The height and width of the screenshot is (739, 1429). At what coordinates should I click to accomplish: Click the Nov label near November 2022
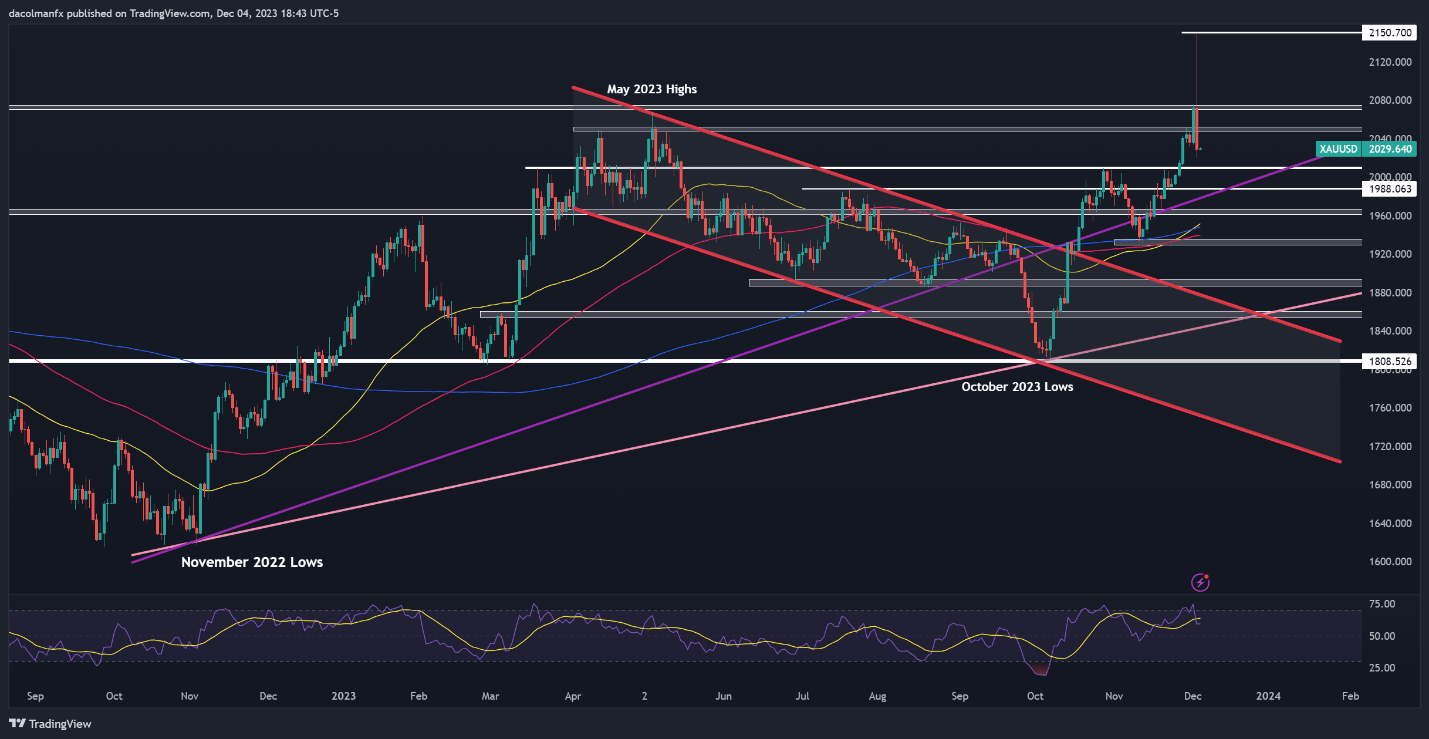pyautogui.click(x=189, y=695)
